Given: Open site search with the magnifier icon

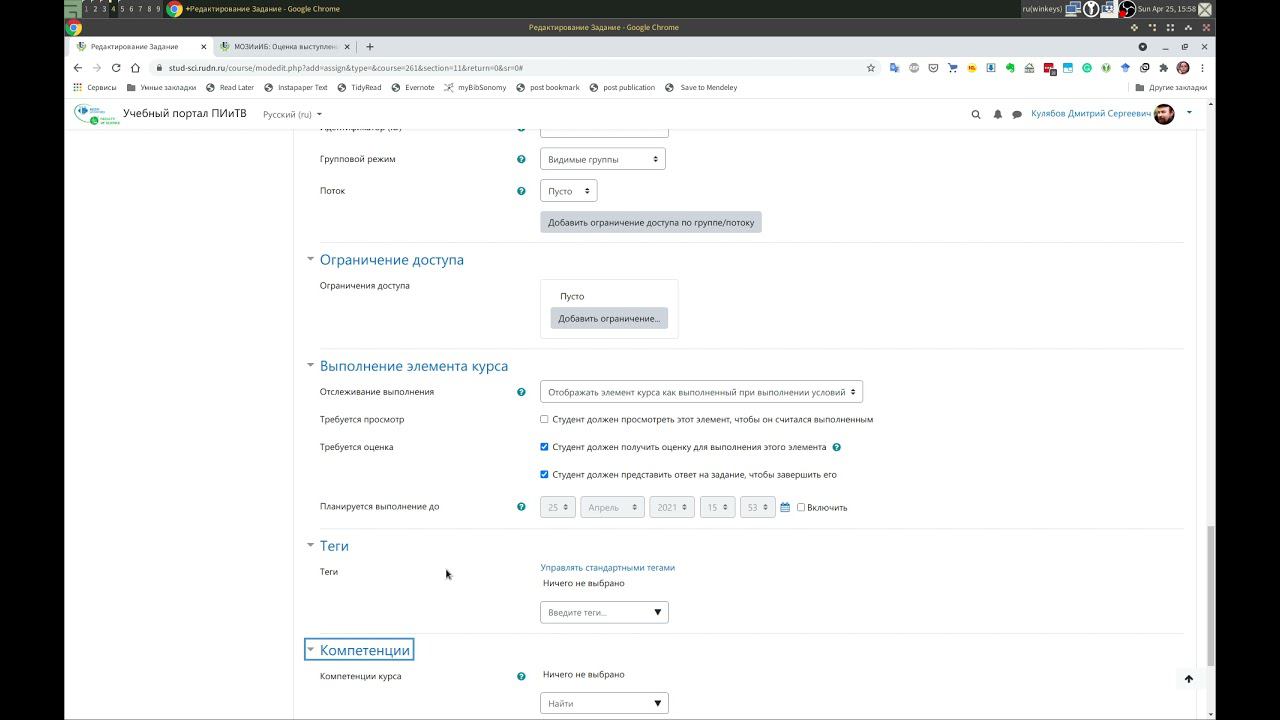Looking at the screenshot, I should pyautogui.click(x=976, y=114).
